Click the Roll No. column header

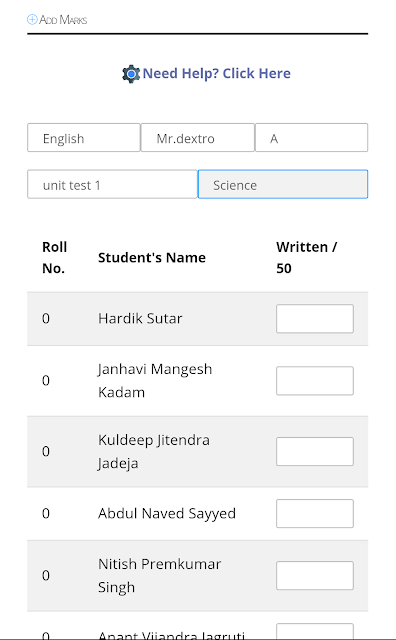pyautogui.click(x=55, y=258)
